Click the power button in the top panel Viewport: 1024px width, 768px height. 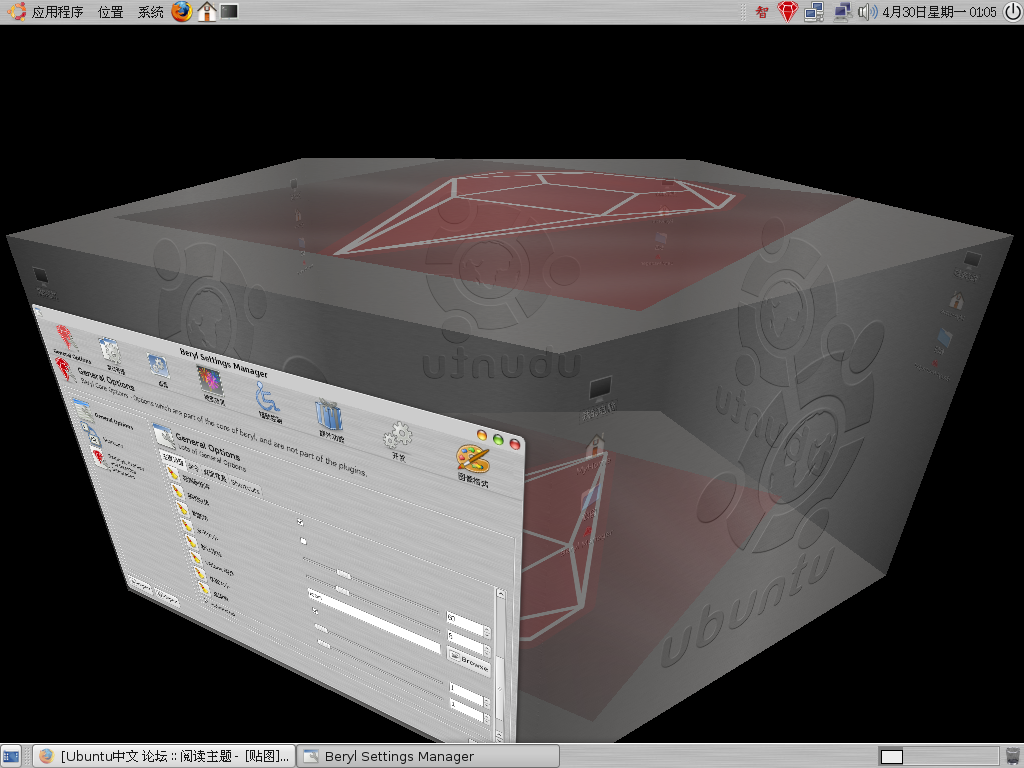(x=1012, y=12)
